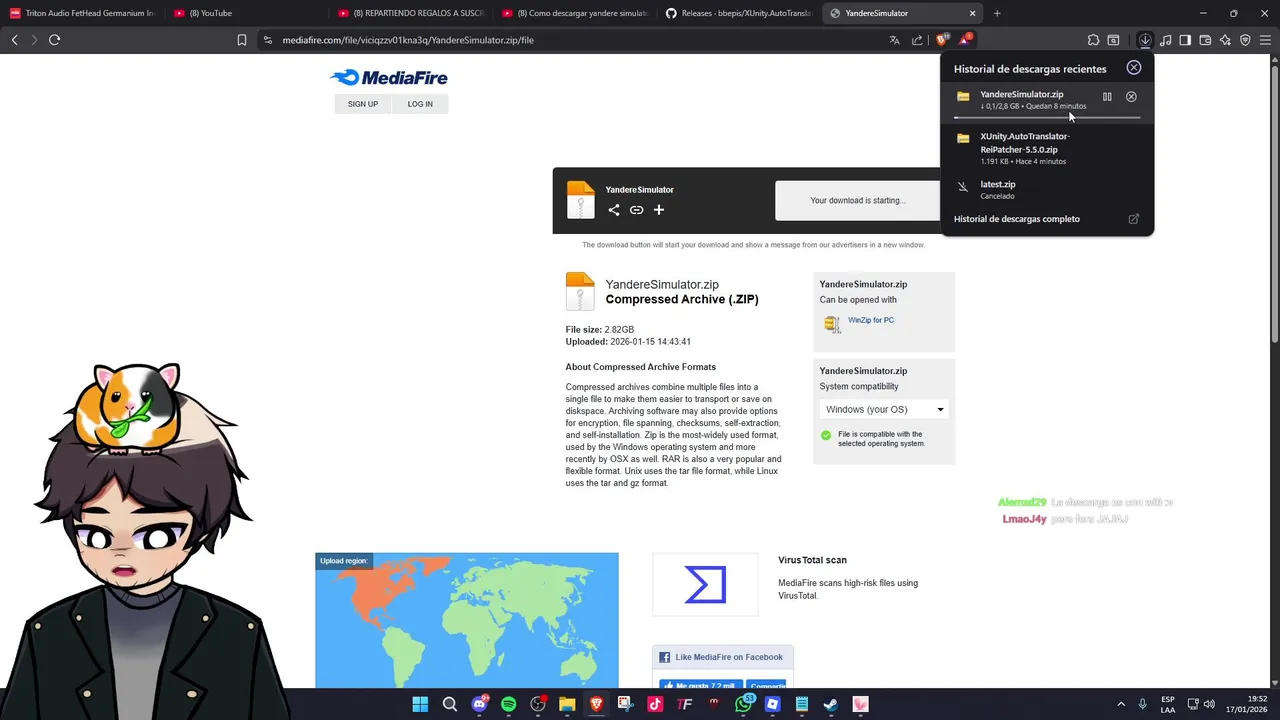
Task: Click the address bar URL
Action: (x=408, y=40)
